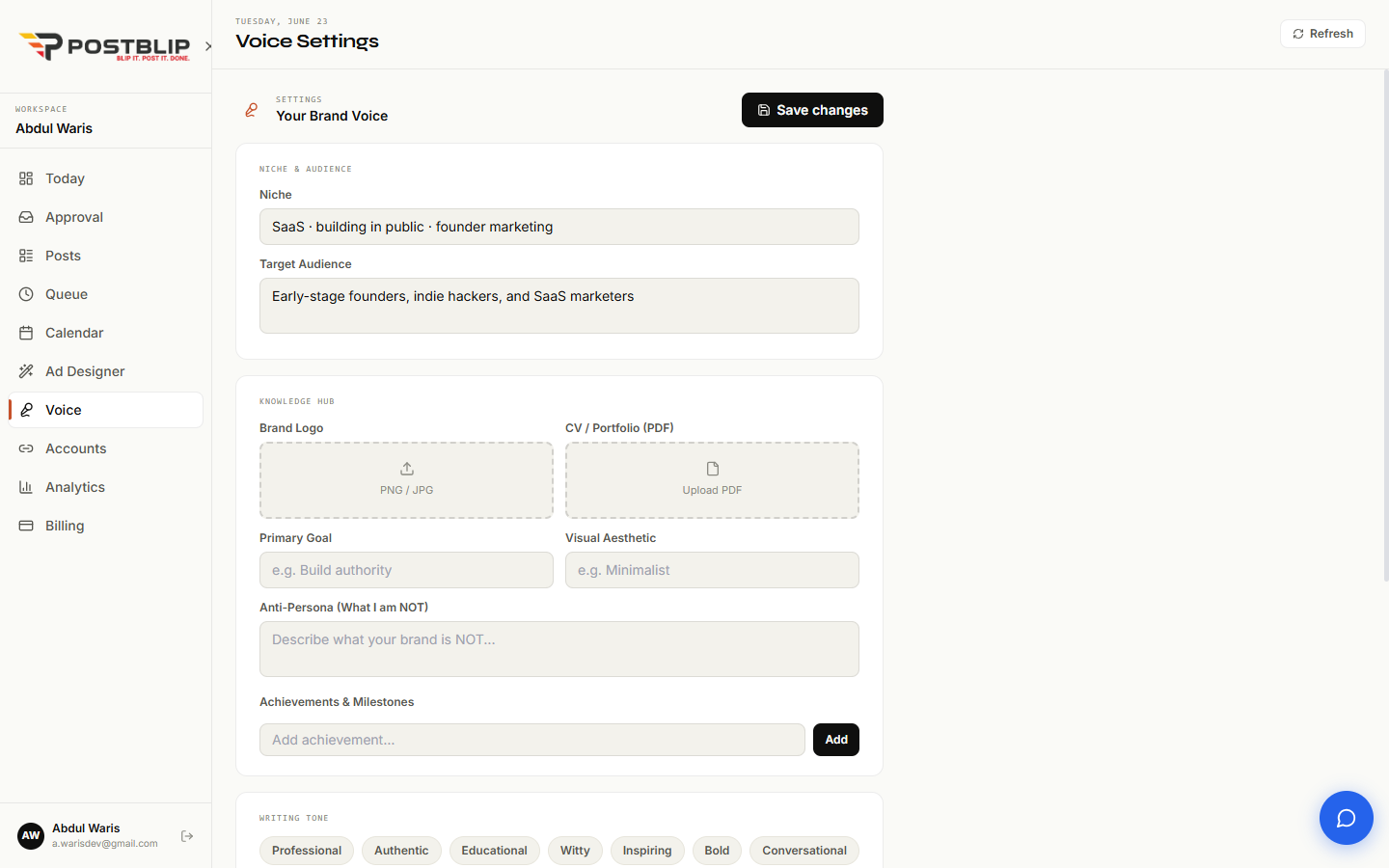Click the microphone icon beside Your Brand Voice

coord(251,110)
